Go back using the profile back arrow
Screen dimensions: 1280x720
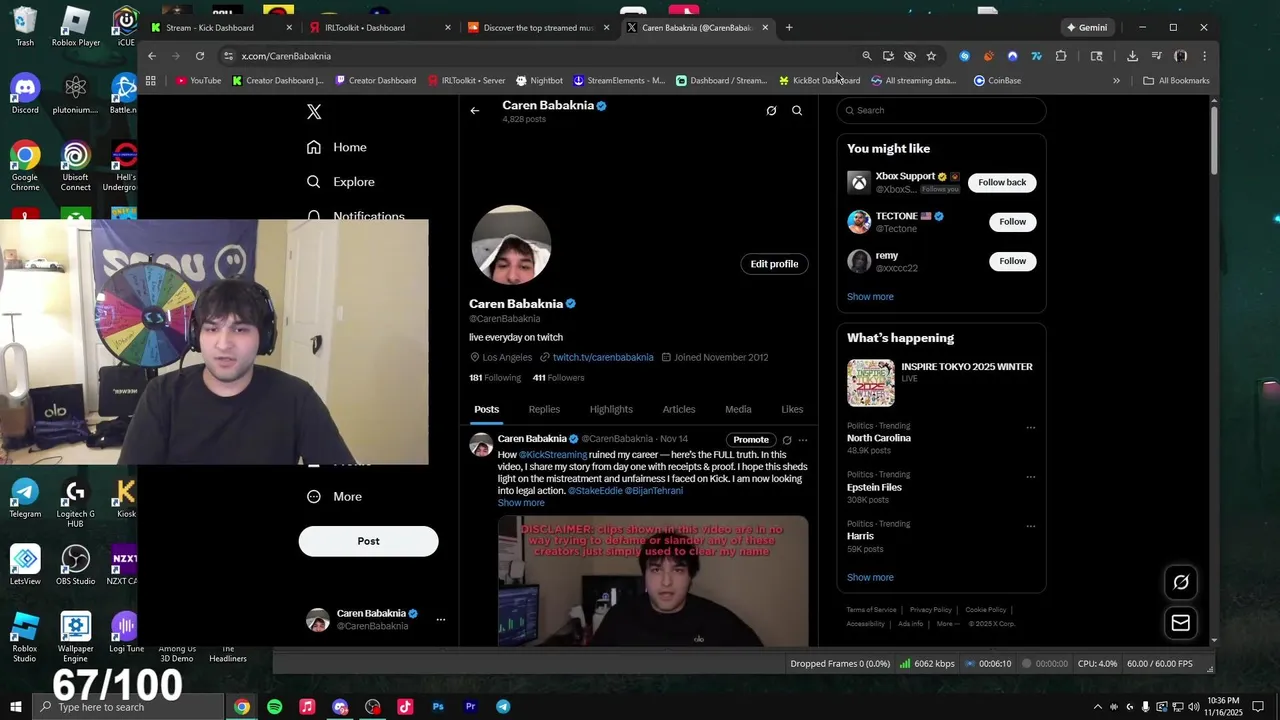pos(475,111)
